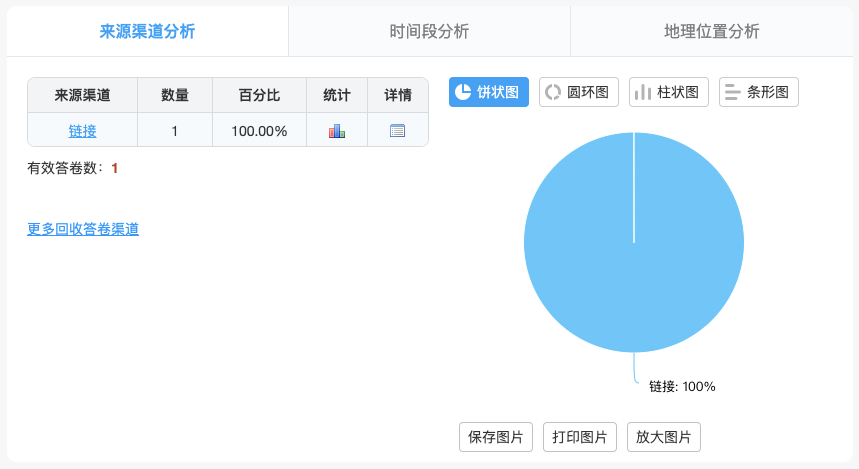Switch chart type to 柱状图
The height and width of the screenshot is (469, 859).
[668, 92]
